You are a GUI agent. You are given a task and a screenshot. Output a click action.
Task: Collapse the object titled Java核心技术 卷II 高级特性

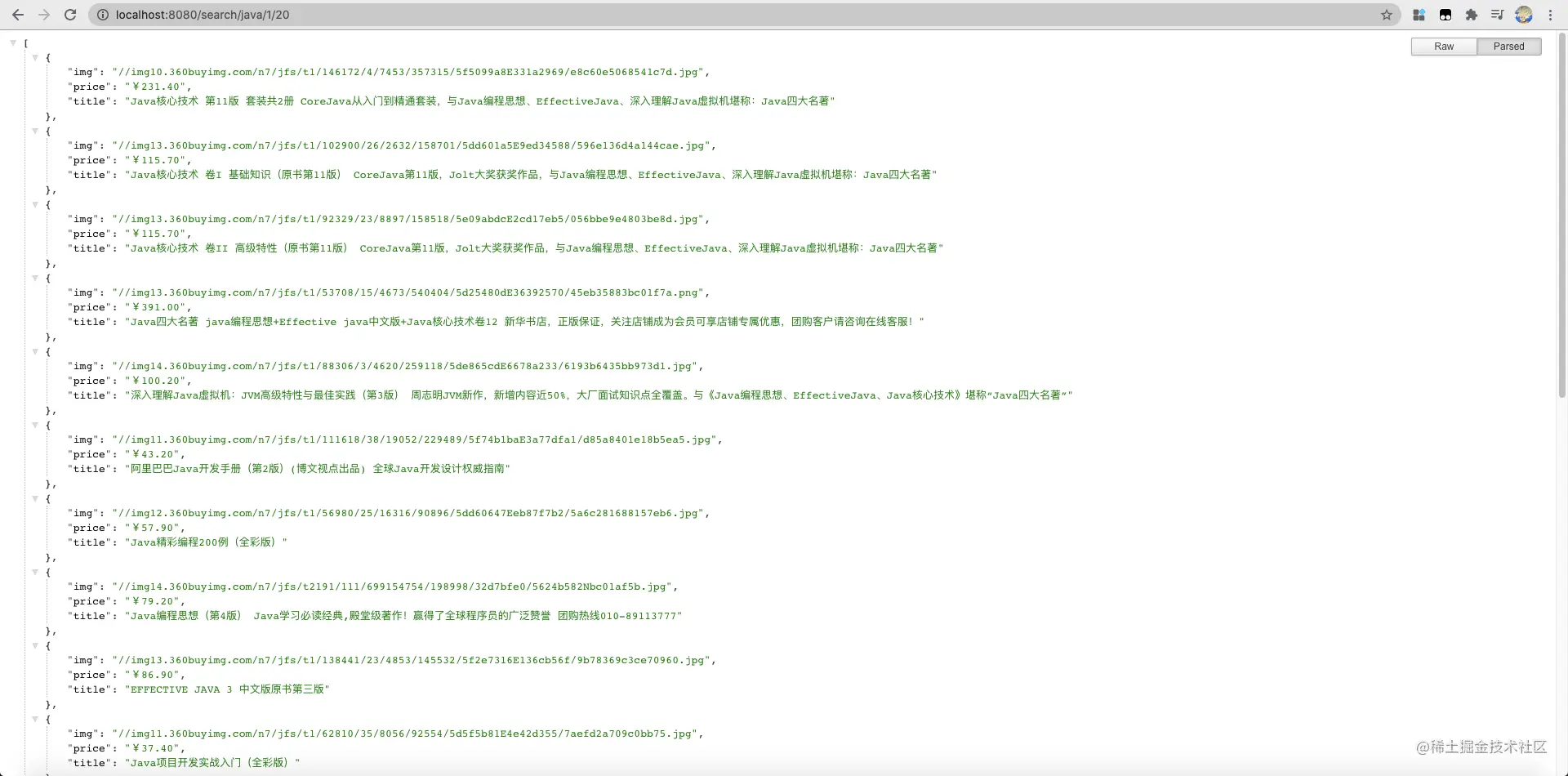[35, 204]
